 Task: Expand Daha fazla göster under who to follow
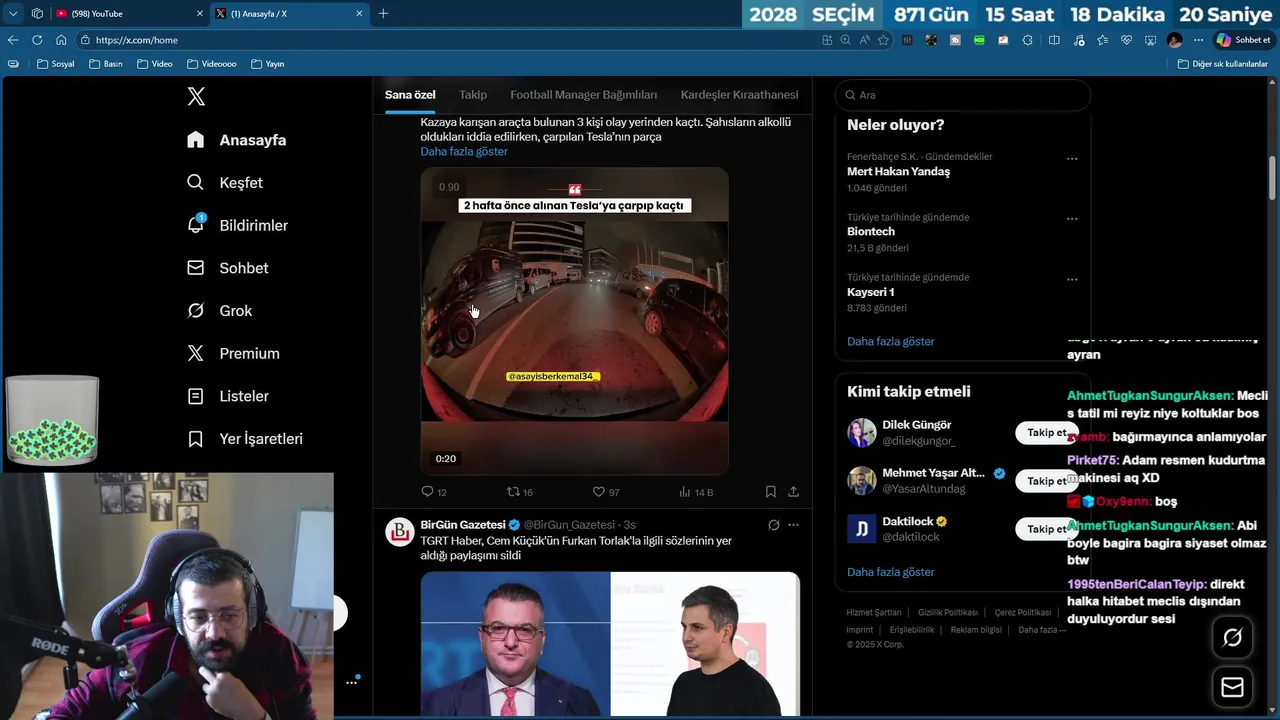point(890,572)
